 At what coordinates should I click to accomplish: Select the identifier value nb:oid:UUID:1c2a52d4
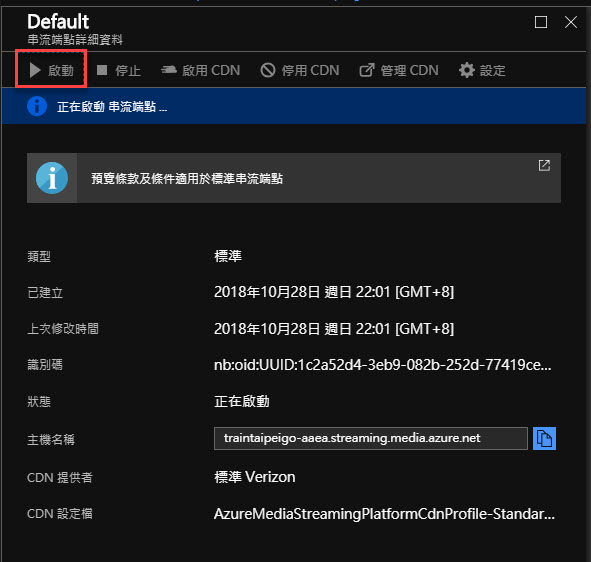click(x=383, y=365)
